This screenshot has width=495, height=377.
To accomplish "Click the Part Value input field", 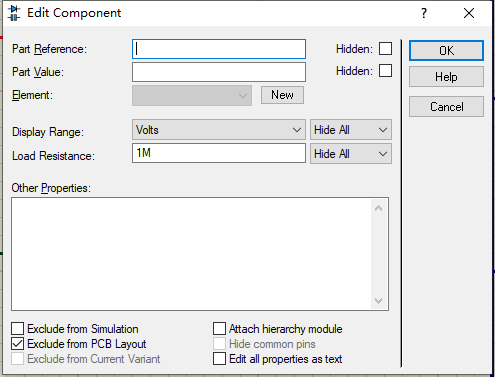I will [x=219, y=72].
